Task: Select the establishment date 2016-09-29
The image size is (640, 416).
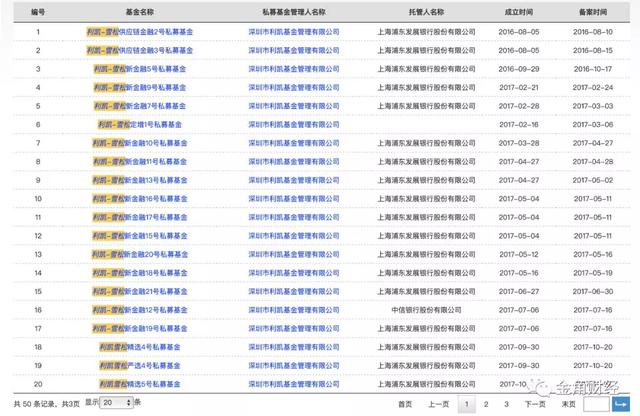Action: [519, 69]
